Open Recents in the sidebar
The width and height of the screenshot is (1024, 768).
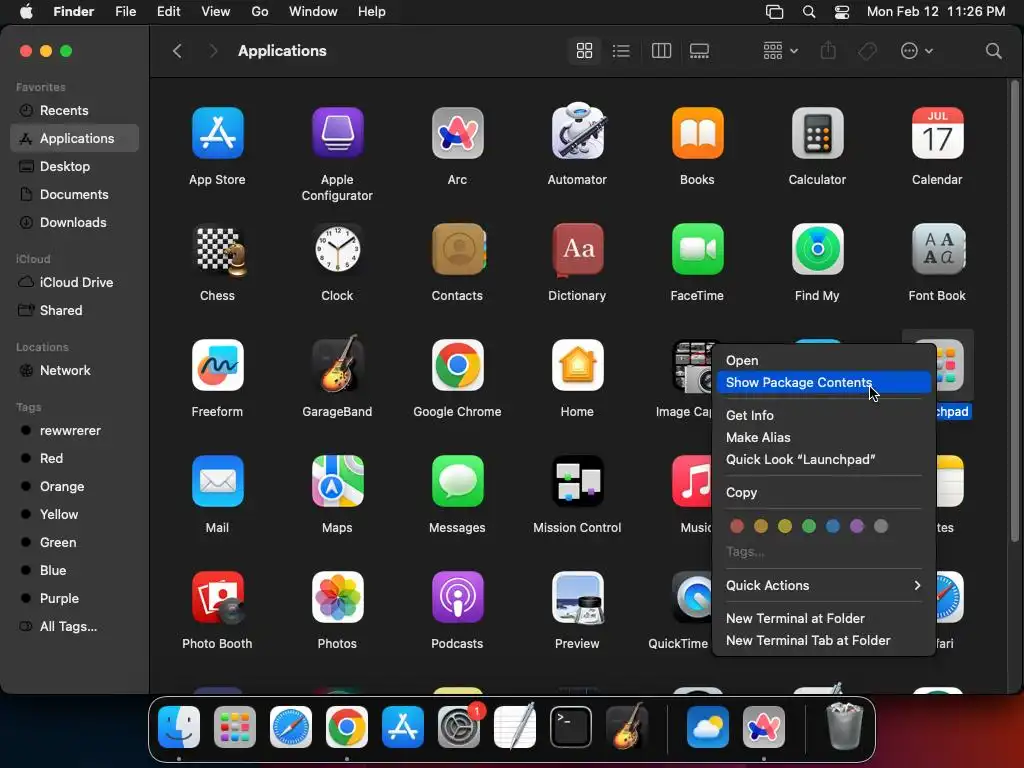(74, 110)
